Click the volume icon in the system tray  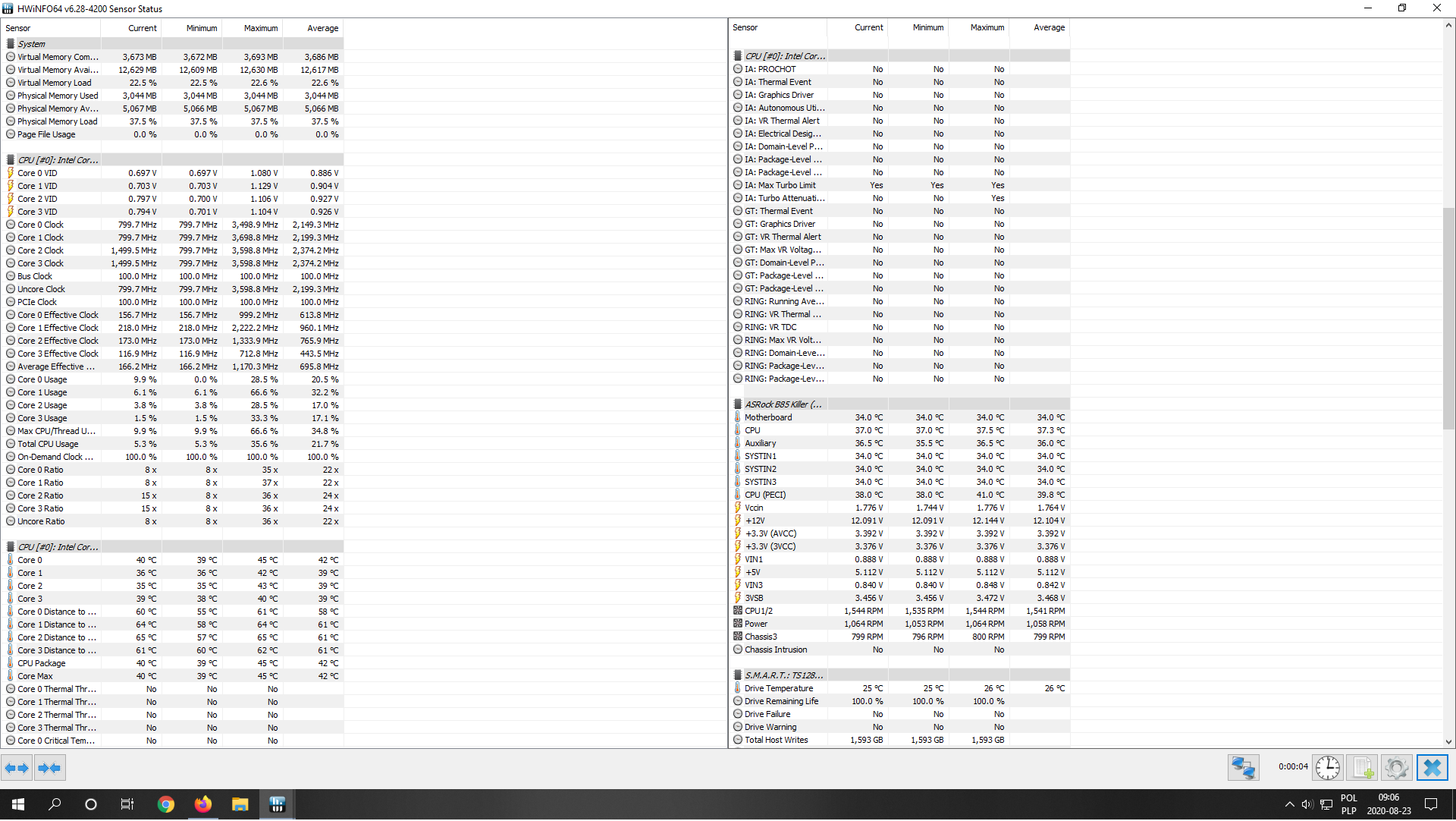[1307, 804]
